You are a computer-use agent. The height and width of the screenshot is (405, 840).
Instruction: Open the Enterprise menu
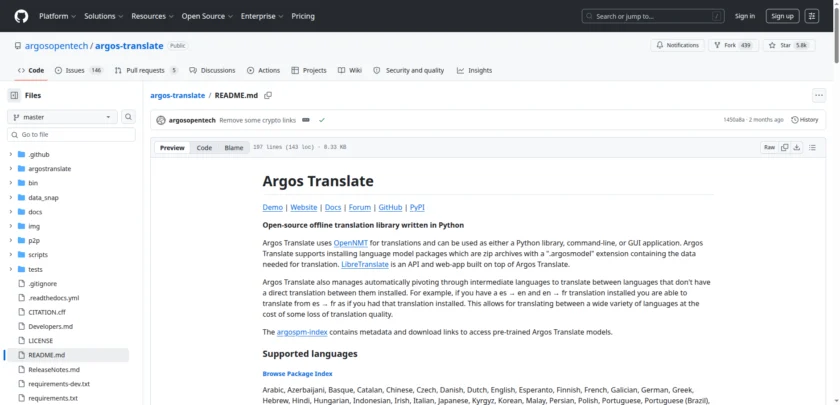pos(262,16)
